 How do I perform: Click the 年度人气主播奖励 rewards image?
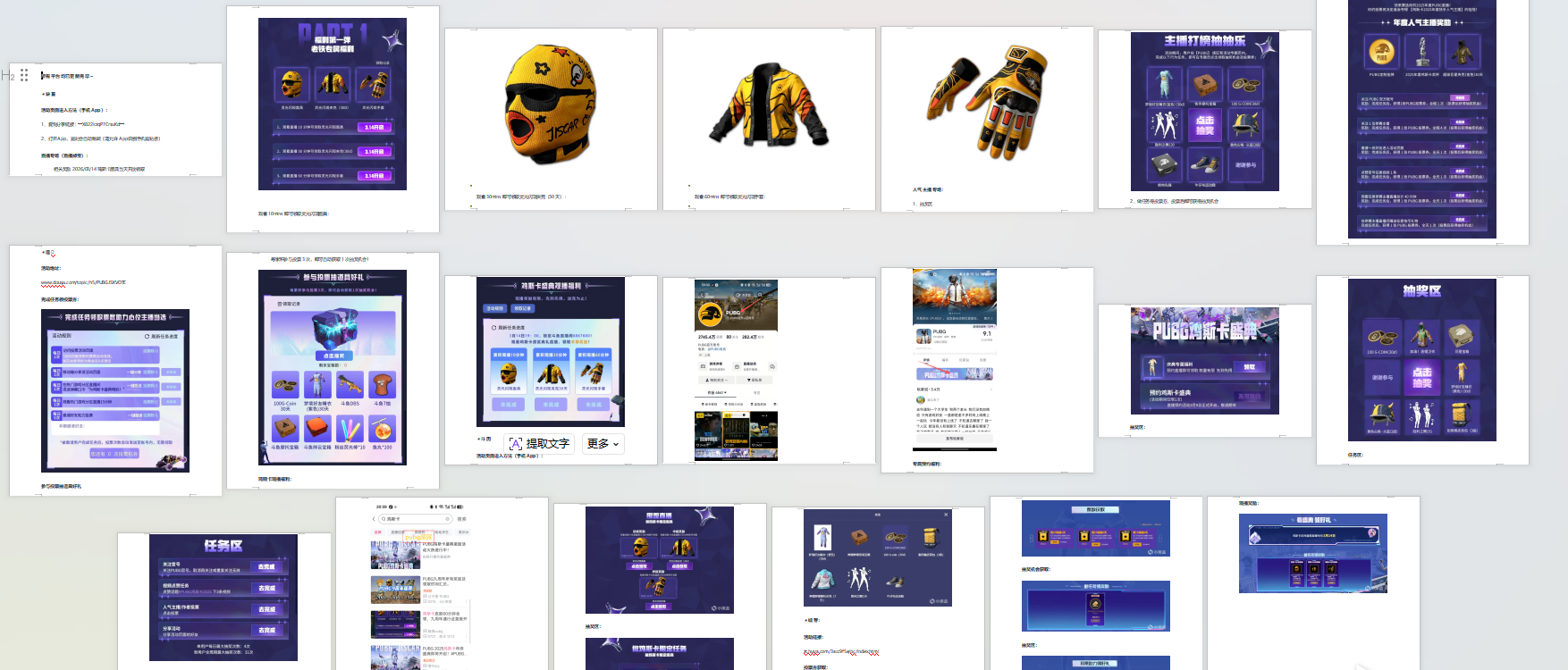[x=1421, y=119]
